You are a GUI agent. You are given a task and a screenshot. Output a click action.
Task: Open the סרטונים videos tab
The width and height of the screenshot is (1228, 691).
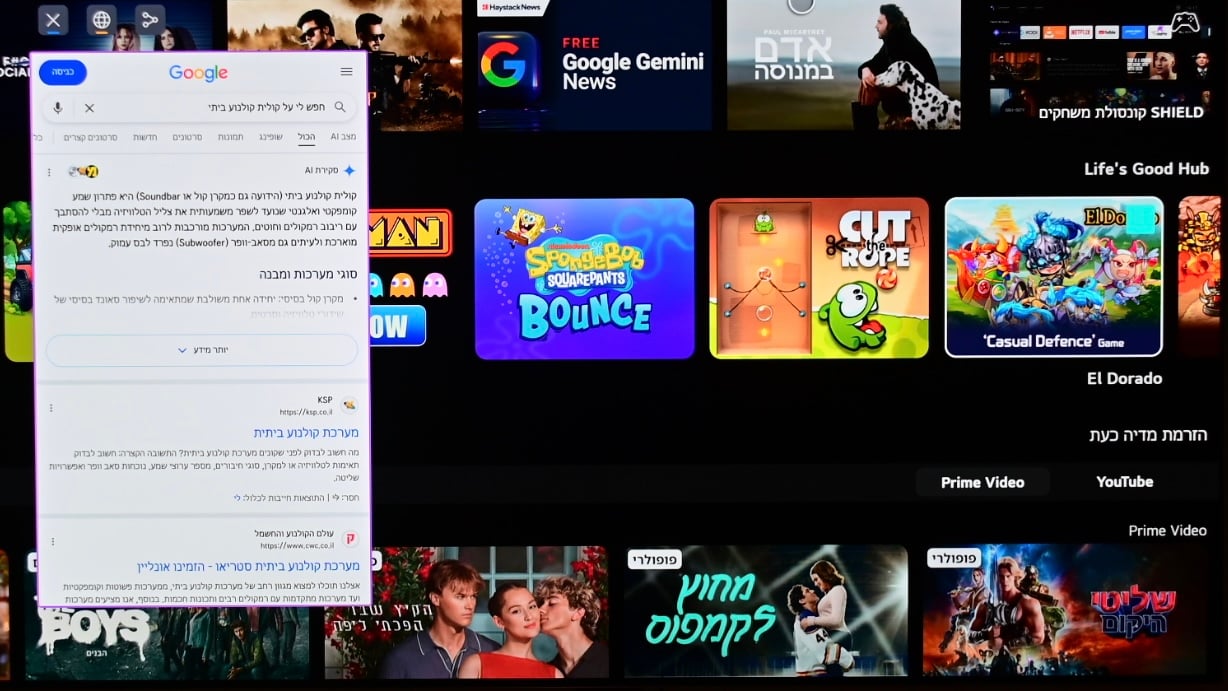click(x=187, y=137)
